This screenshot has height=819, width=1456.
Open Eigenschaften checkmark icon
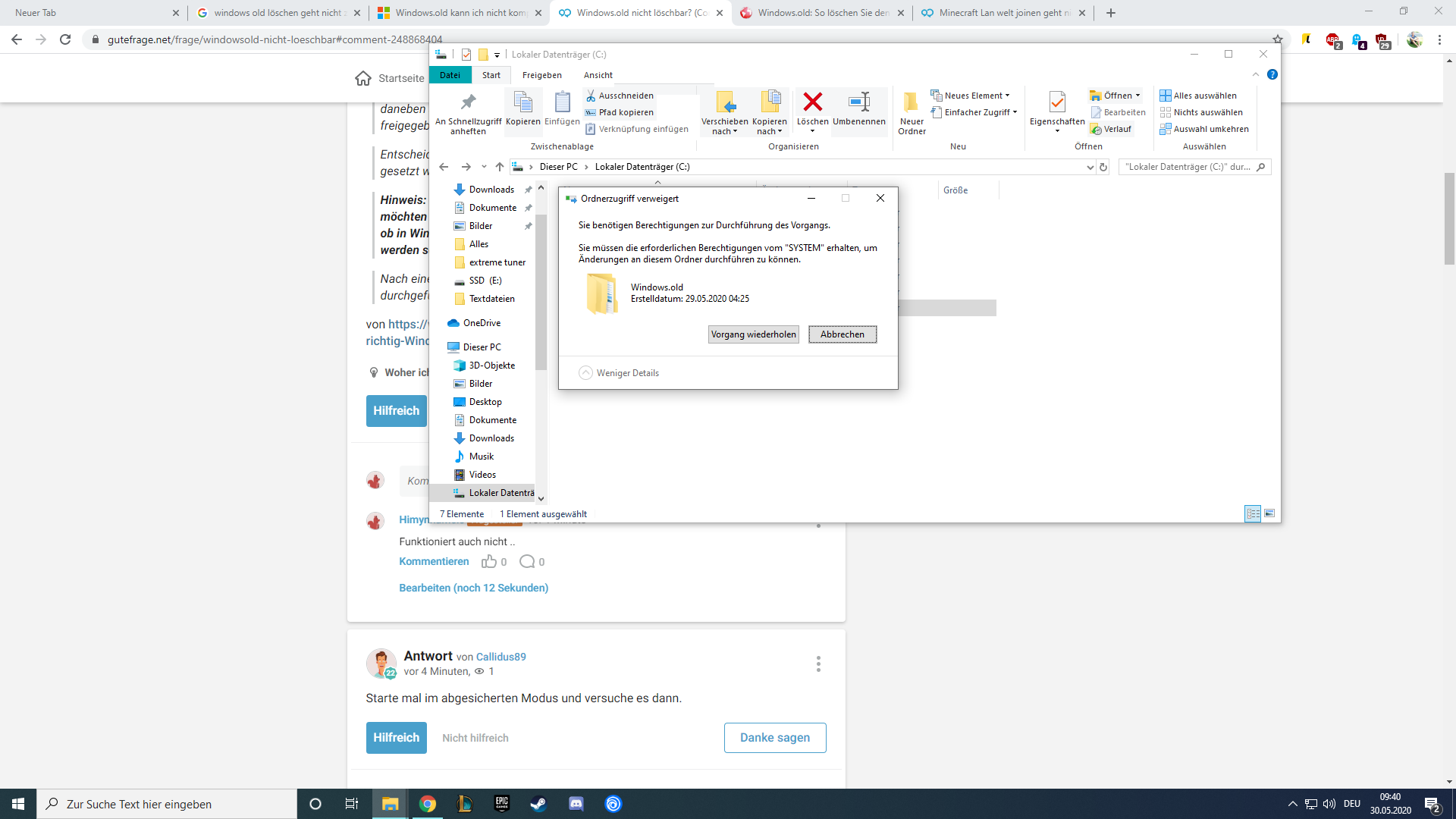[x=1057, y=102]
